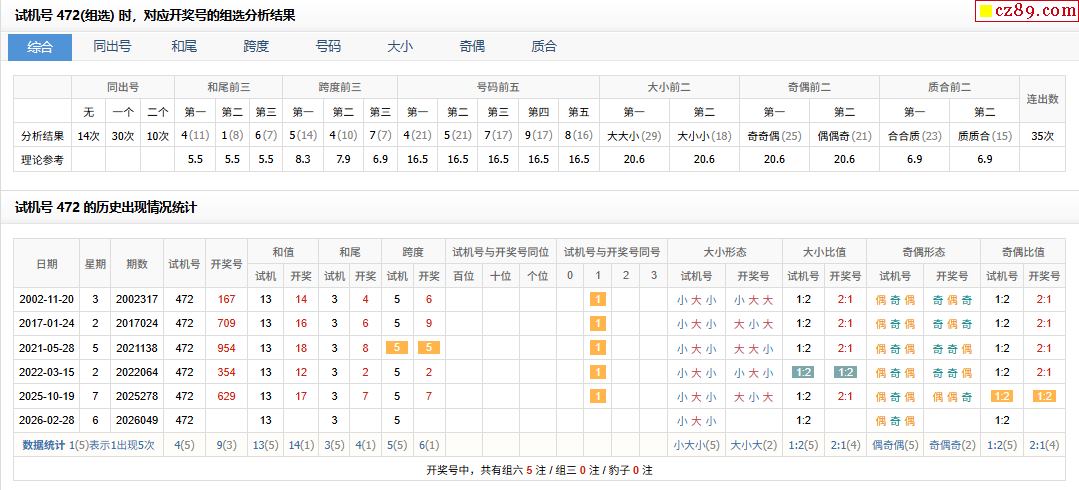
Task: Click the 大大小(29) analysis result cell
Action: pos(634,135)
